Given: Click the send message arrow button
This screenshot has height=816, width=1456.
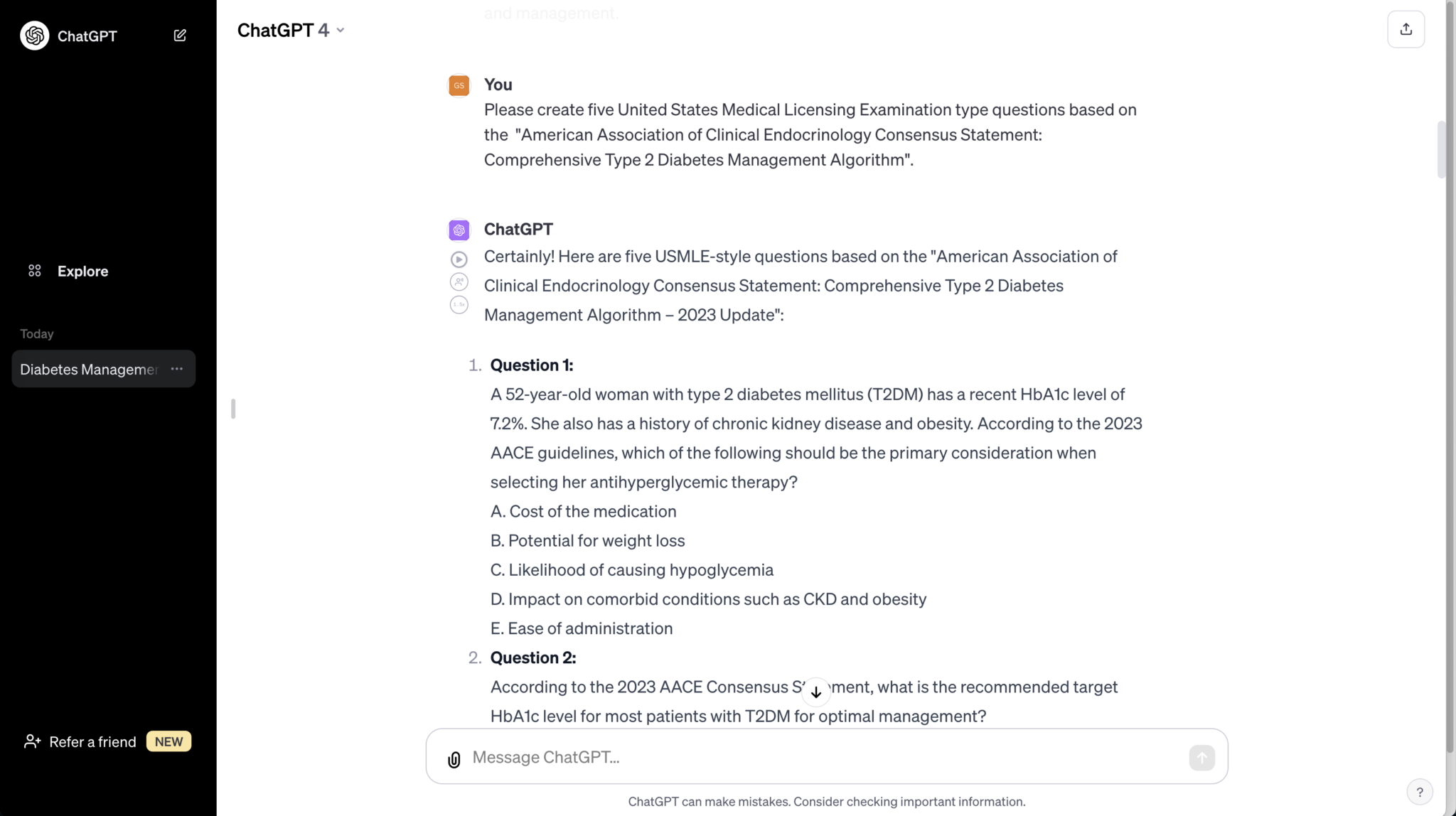Looking at the screenshot, I should tap(1201, 758).
